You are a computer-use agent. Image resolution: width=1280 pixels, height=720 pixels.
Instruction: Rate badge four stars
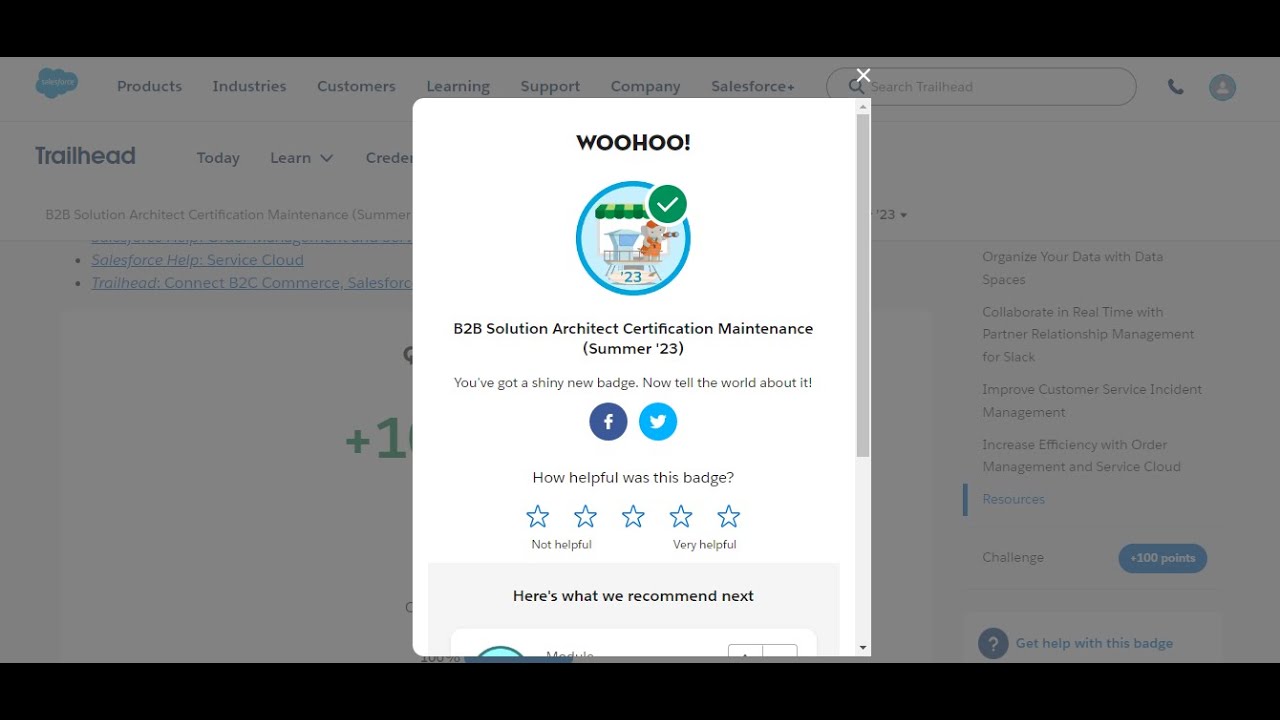[681, 517]
